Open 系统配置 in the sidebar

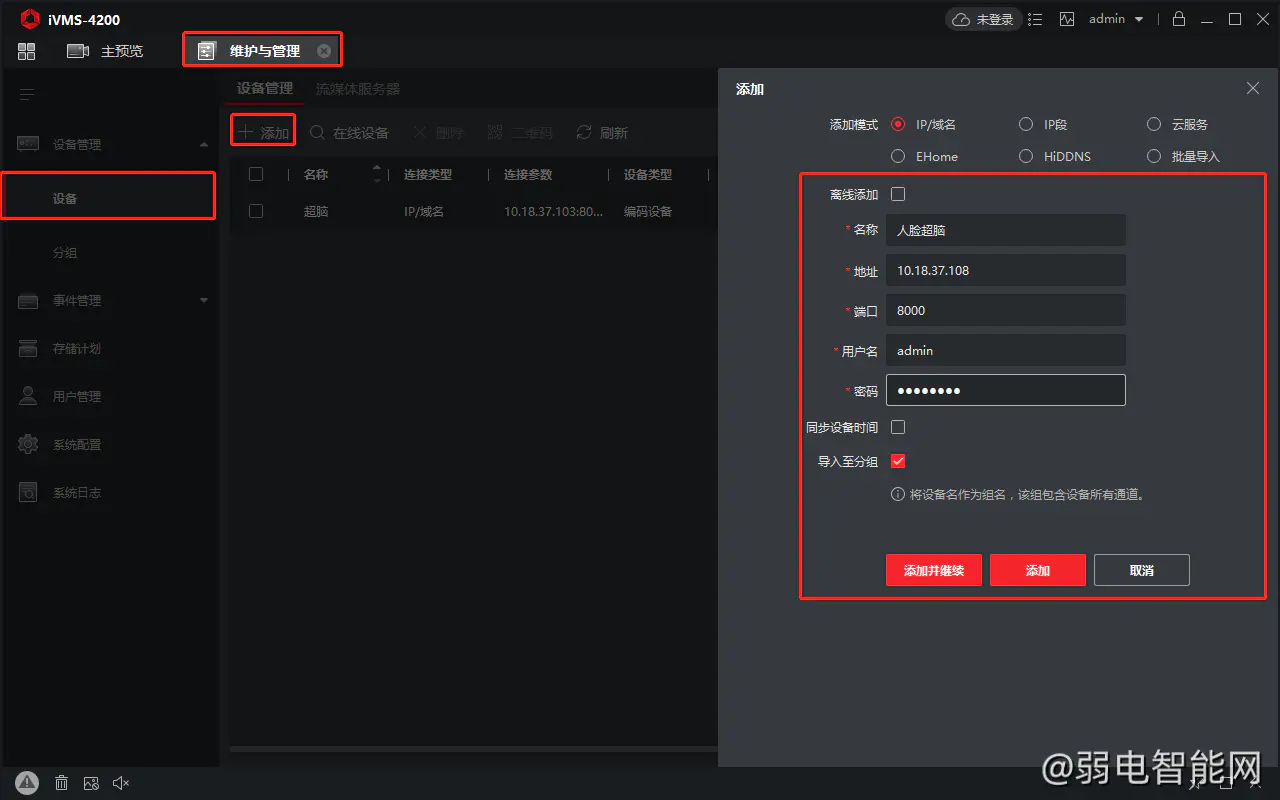pyautogui.click(x=77, y=444)
